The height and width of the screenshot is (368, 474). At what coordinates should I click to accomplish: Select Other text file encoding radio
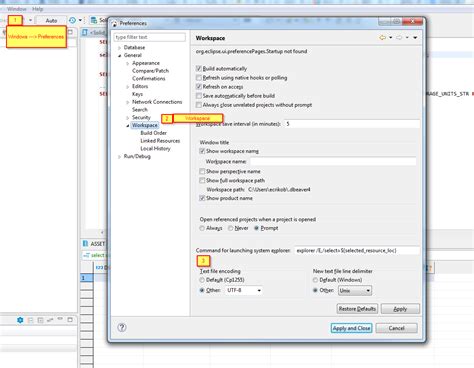click(202, 290)
